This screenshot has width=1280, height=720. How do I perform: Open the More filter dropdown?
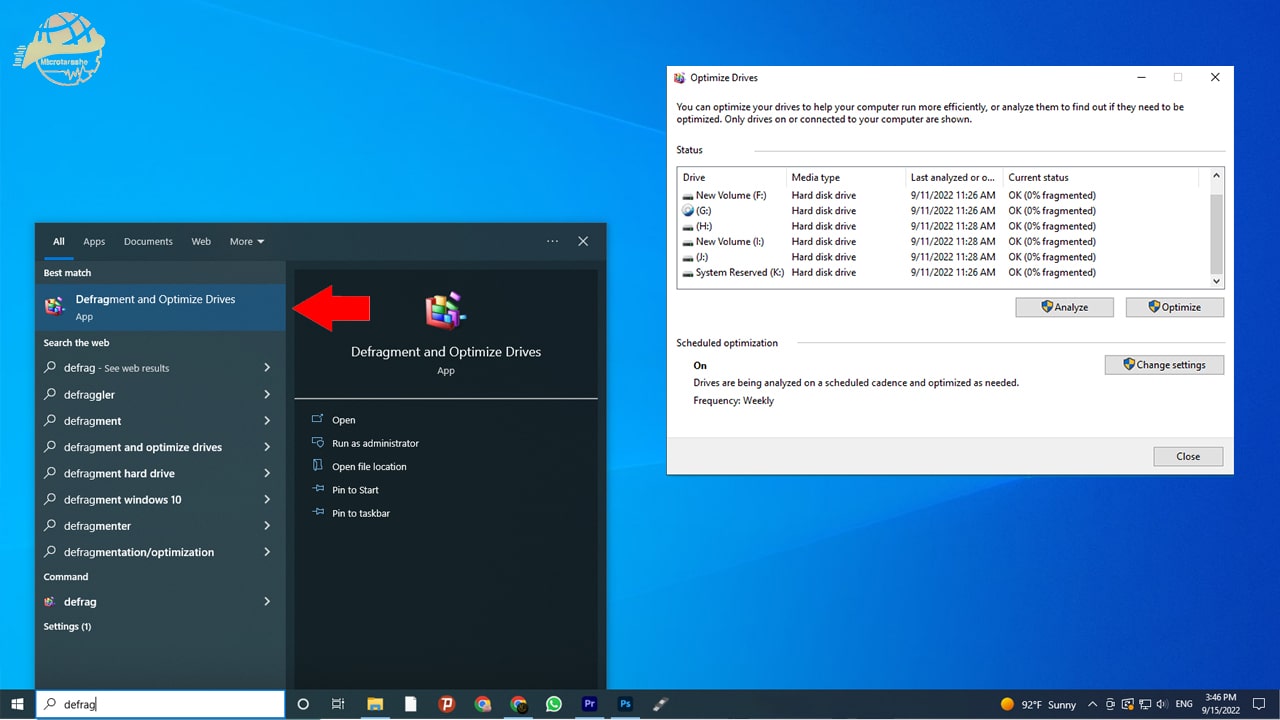click(x=247, y=241)
